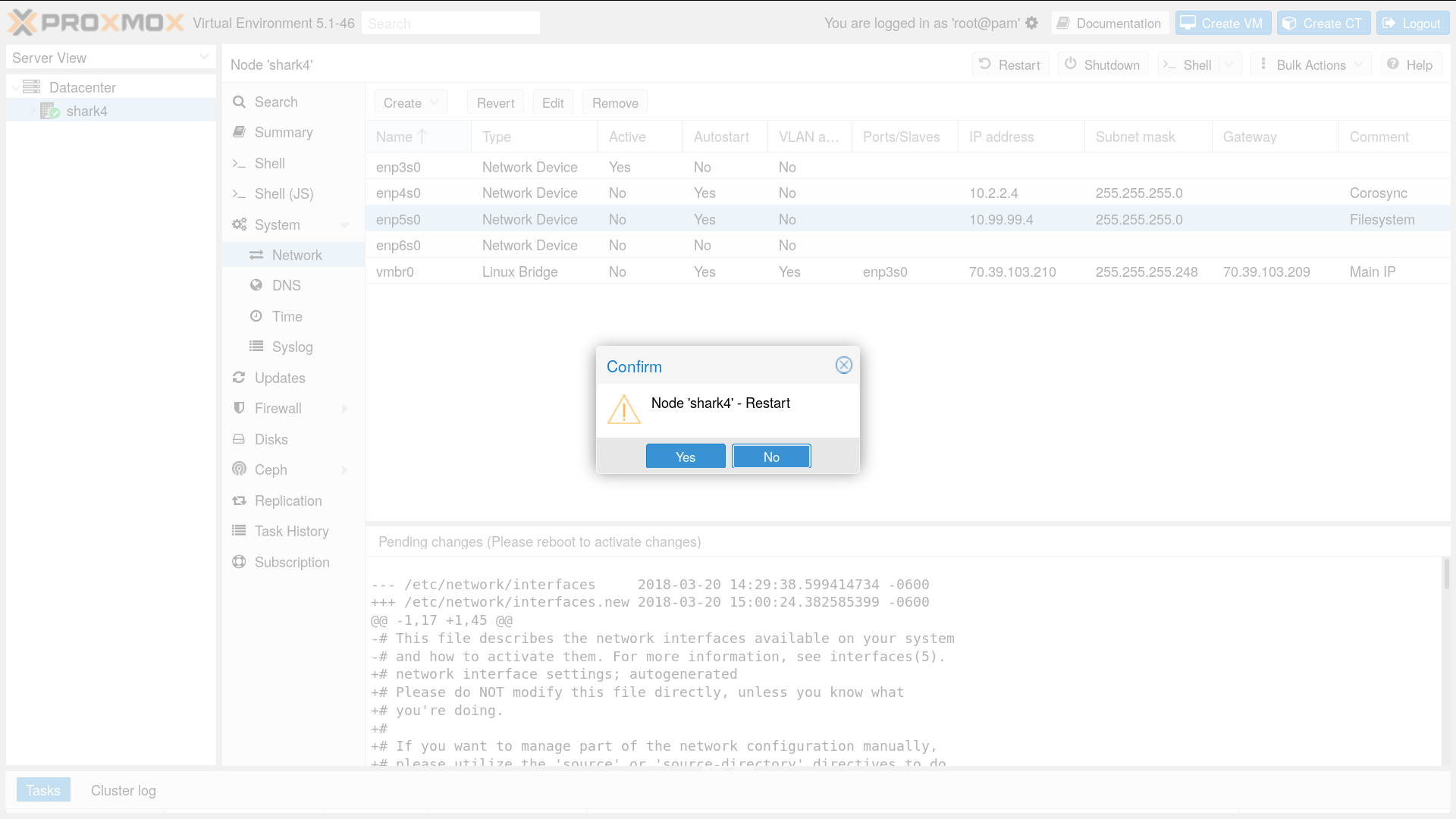Click the Updates refresh icon

click(239, 378)
